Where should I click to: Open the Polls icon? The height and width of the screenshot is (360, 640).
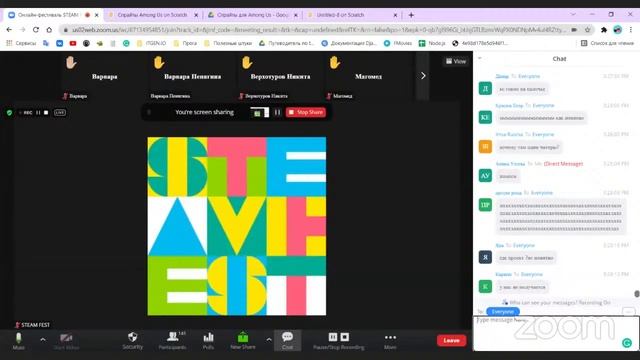pyautogui.click(x=208, y=341)
